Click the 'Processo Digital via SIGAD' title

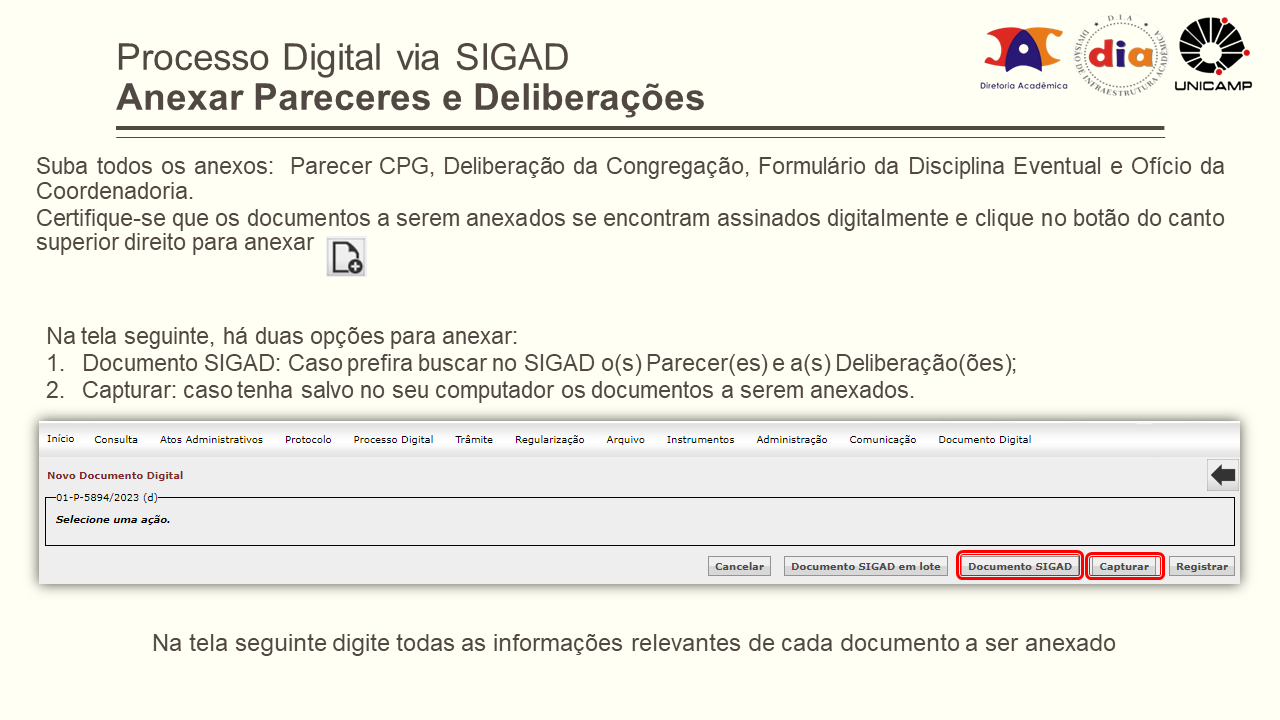coord(343,58)
